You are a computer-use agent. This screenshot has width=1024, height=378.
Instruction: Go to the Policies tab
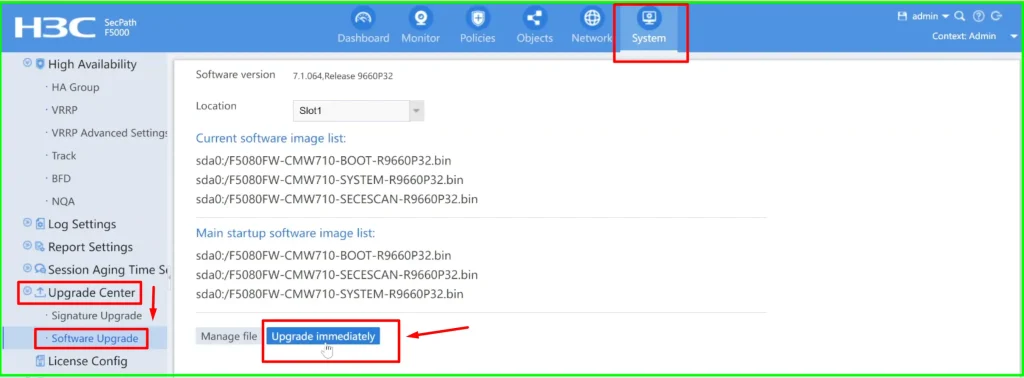[477, 26]
